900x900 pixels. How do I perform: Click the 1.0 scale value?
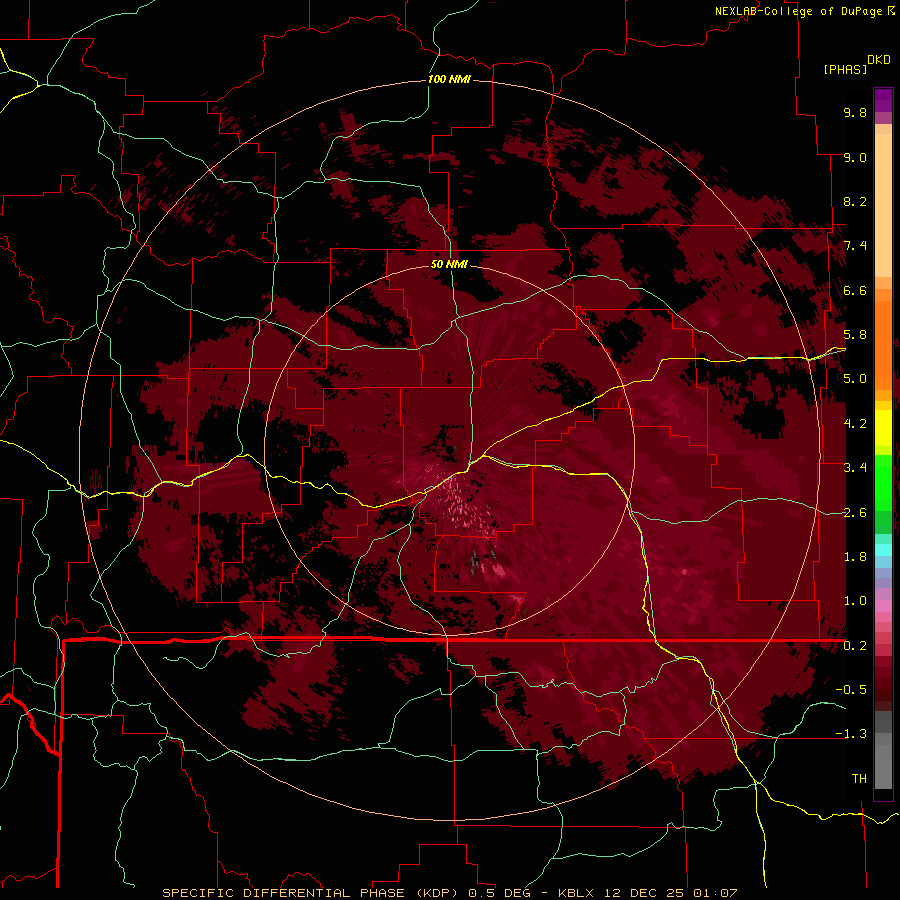855,601
